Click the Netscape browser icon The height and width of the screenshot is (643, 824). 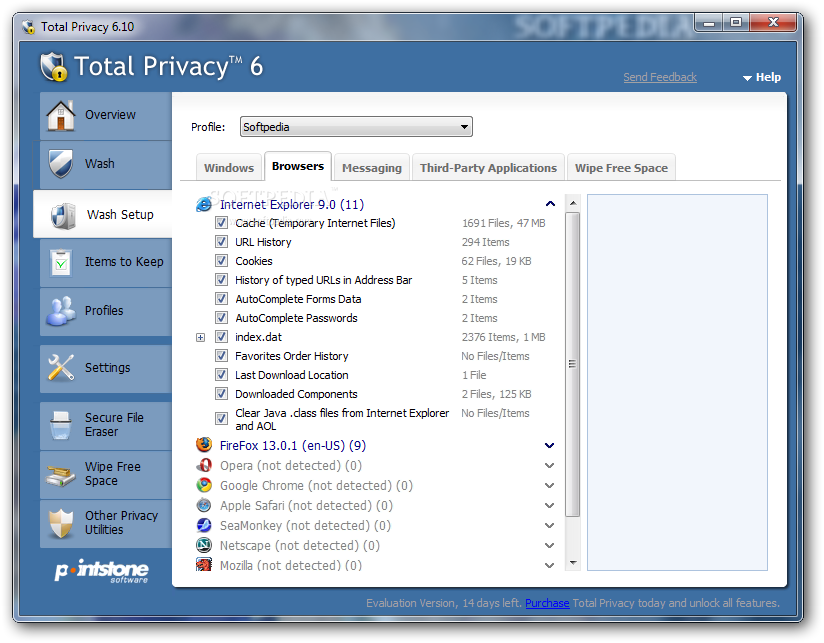click(204, 545)
